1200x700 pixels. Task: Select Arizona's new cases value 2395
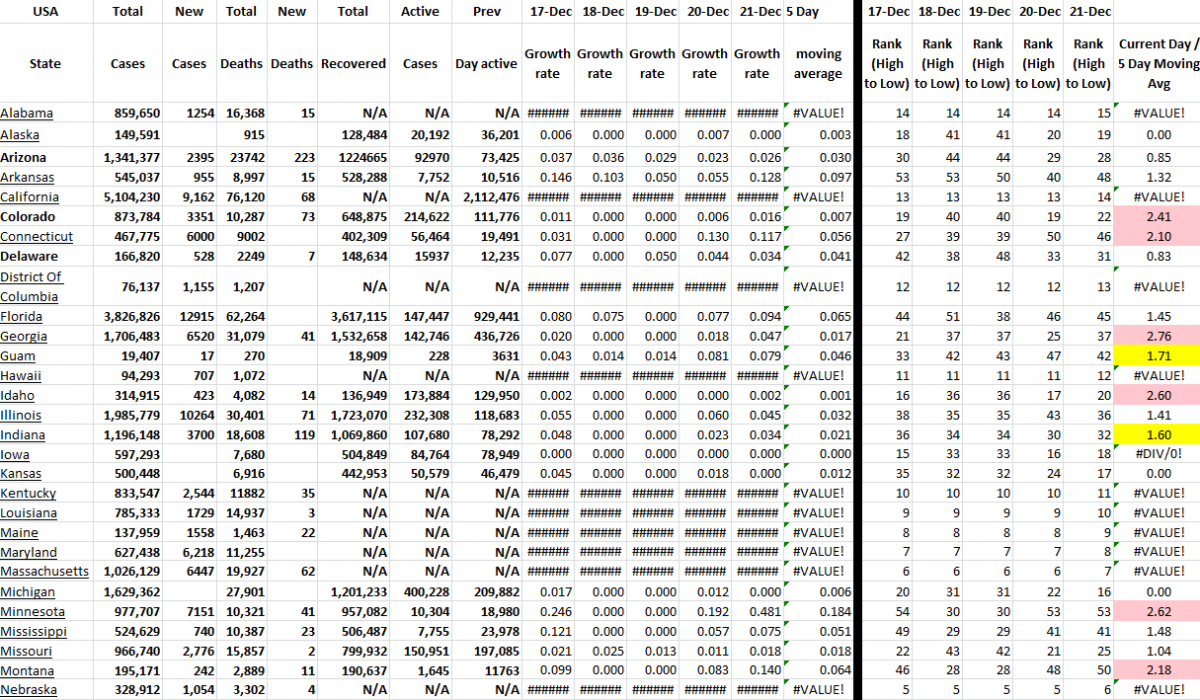click(x=188, y=157)
